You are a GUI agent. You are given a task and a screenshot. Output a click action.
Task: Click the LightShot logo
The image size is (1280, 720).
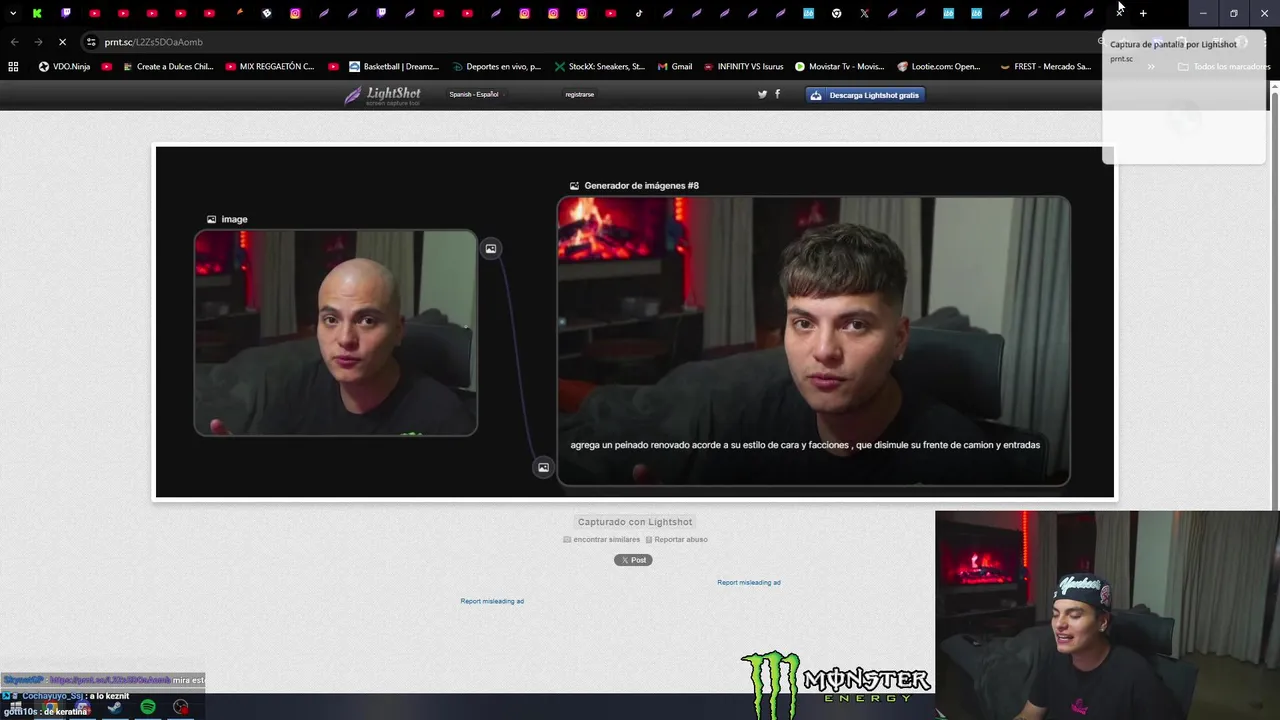coord(382,95)
